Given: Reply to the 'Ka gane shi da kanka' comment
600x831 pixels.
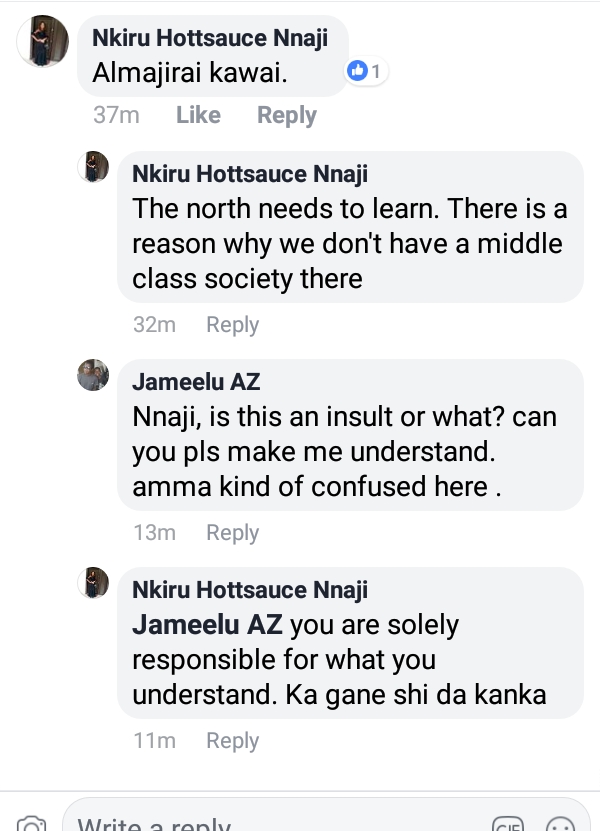Looking at the screenshot, I should [232, 741].
